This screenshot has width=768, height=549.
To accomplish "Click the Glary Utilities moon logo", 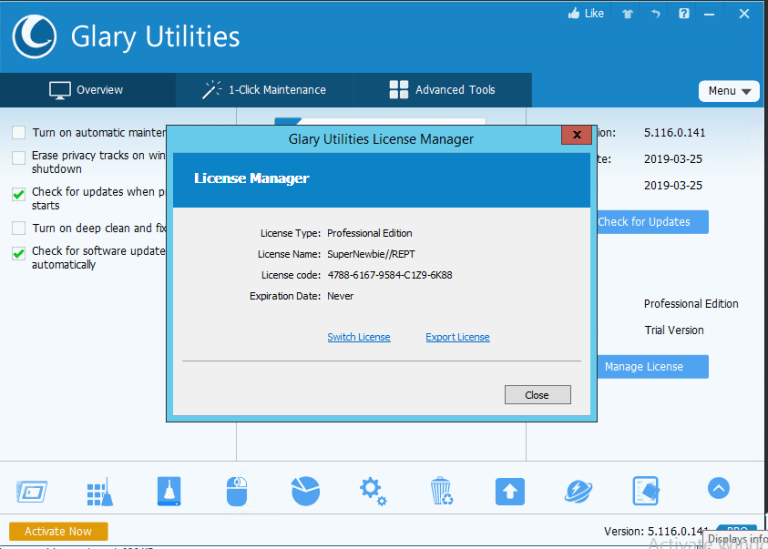I will coord(34,37).
